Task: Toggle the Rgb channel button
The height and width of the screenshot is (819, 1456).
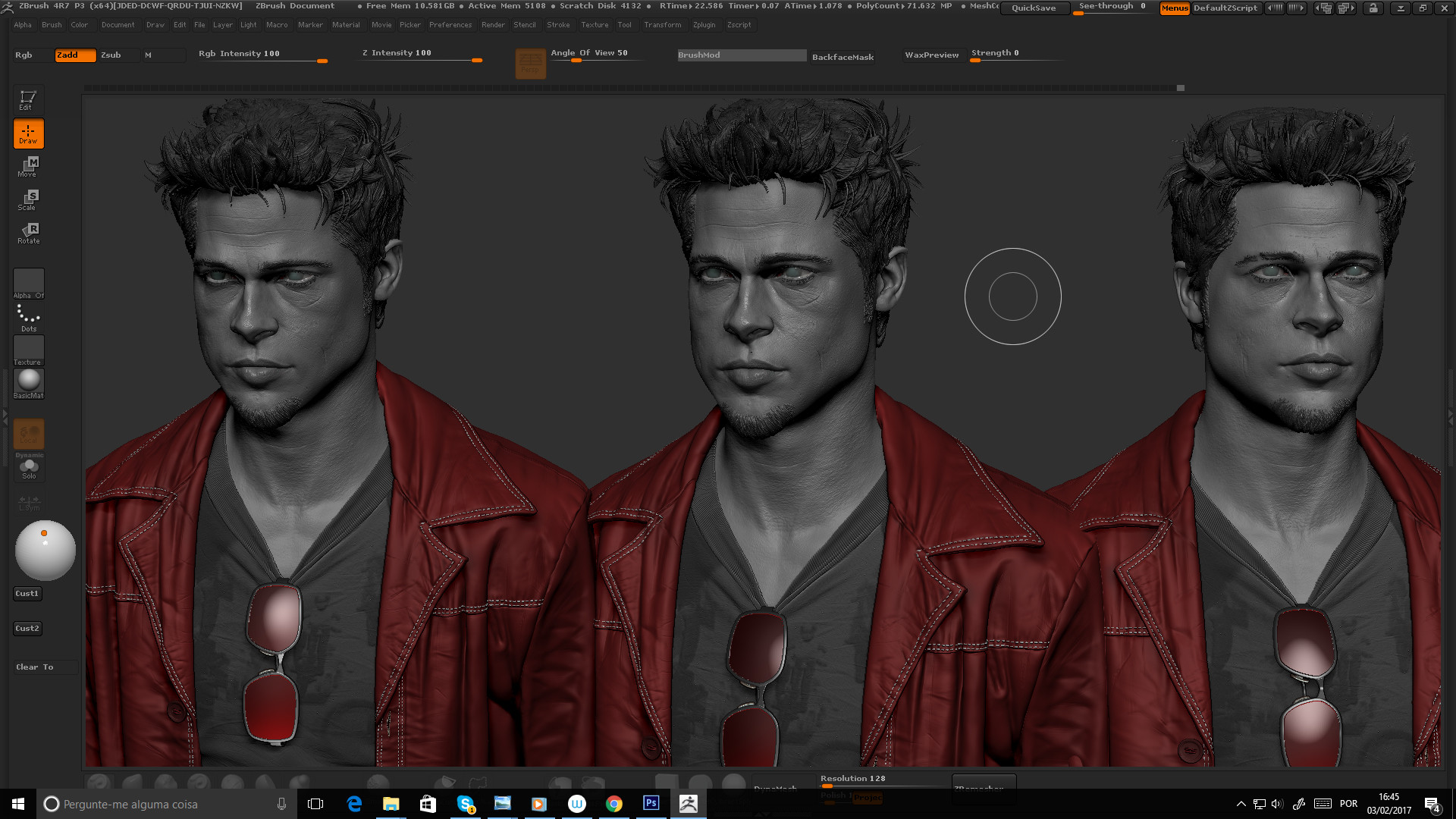Action: pyautogui.click(x=33, y=55)
